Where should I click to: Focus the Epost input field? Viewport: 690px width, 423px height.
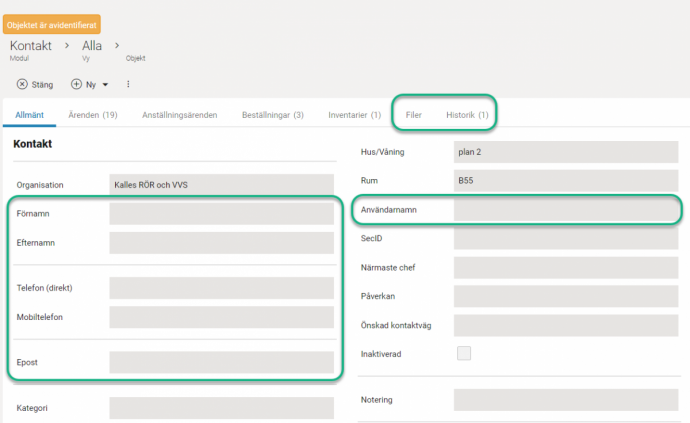(221, 362)
